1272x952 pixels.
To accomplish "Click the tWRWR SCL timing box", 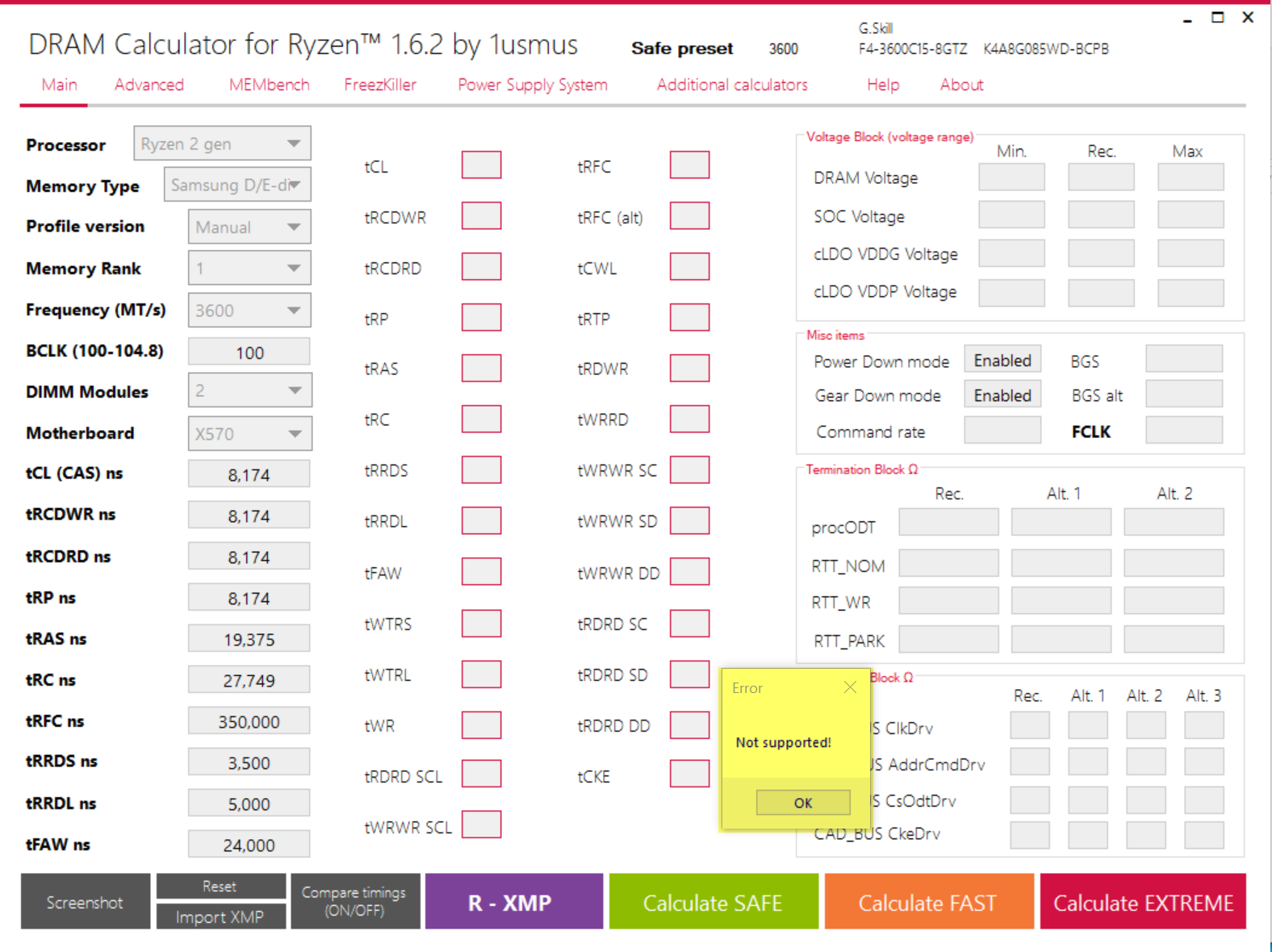I will point(482,825).
